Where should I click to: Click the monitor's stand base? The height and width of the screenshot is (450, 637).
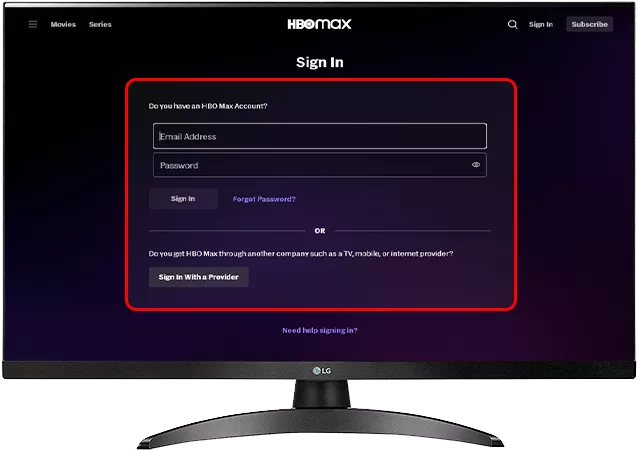pos(321,428)
